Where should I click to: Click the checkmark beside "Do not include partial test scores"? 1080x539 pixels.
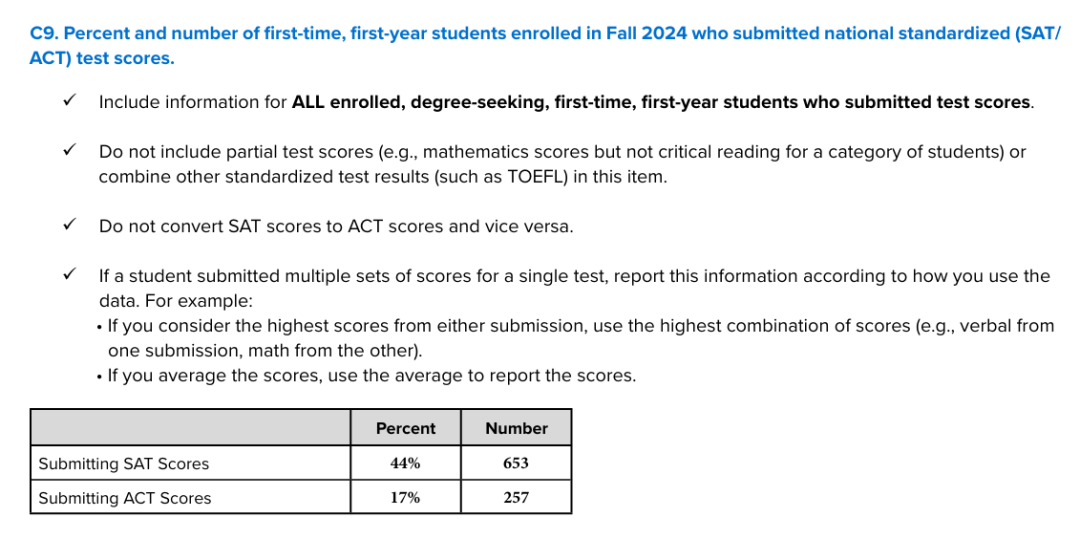click(x=69, y=151)
